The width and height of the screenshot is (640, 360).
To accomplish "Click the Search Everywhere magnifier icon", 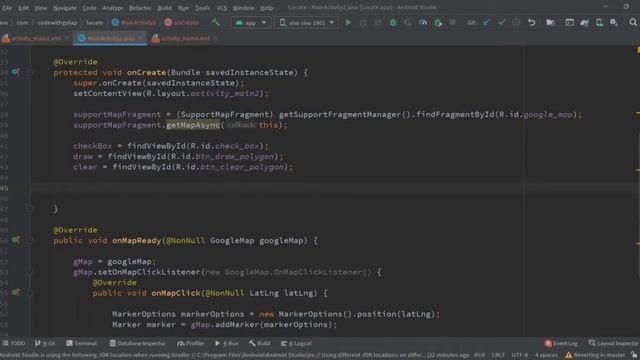I will [x=633, y=22].
